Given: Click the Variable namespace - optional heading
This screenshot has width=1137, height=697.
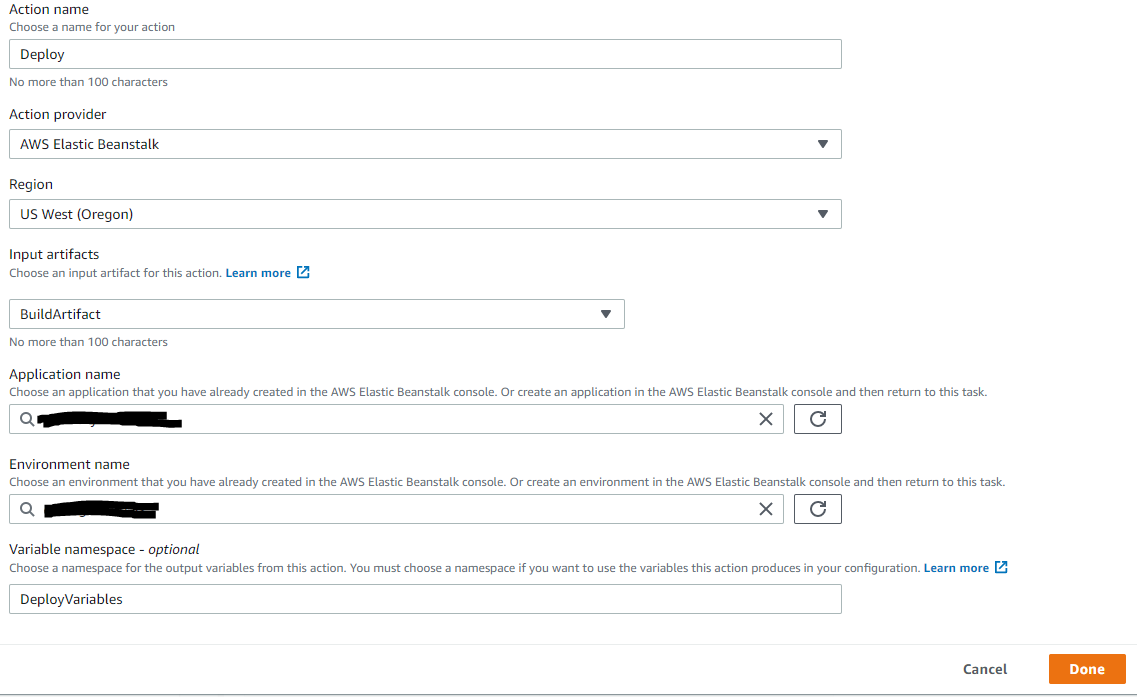Looking at the screenshot, I should pos(104,550).
